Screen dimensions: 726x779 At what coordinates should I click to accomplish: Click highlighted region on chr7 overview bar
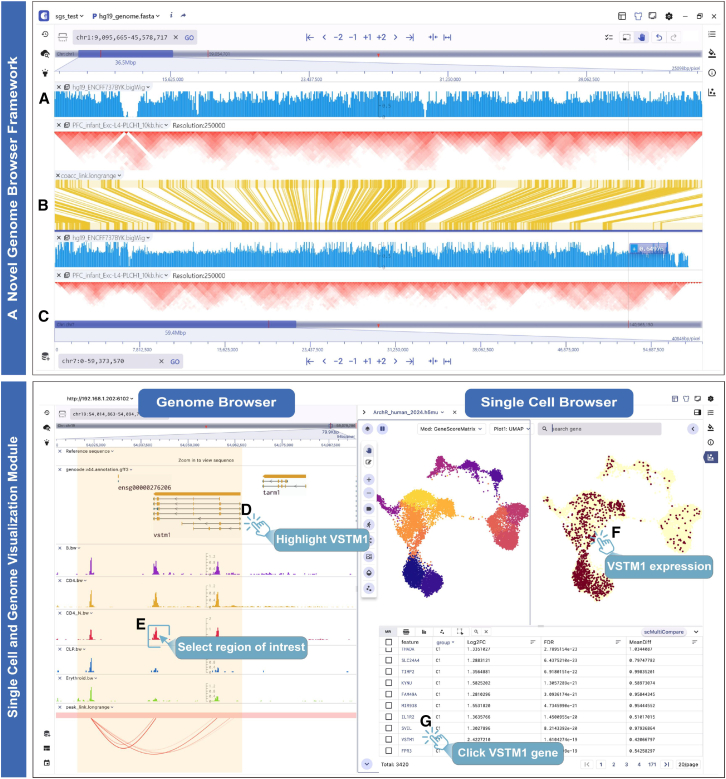tap(175, 324)
